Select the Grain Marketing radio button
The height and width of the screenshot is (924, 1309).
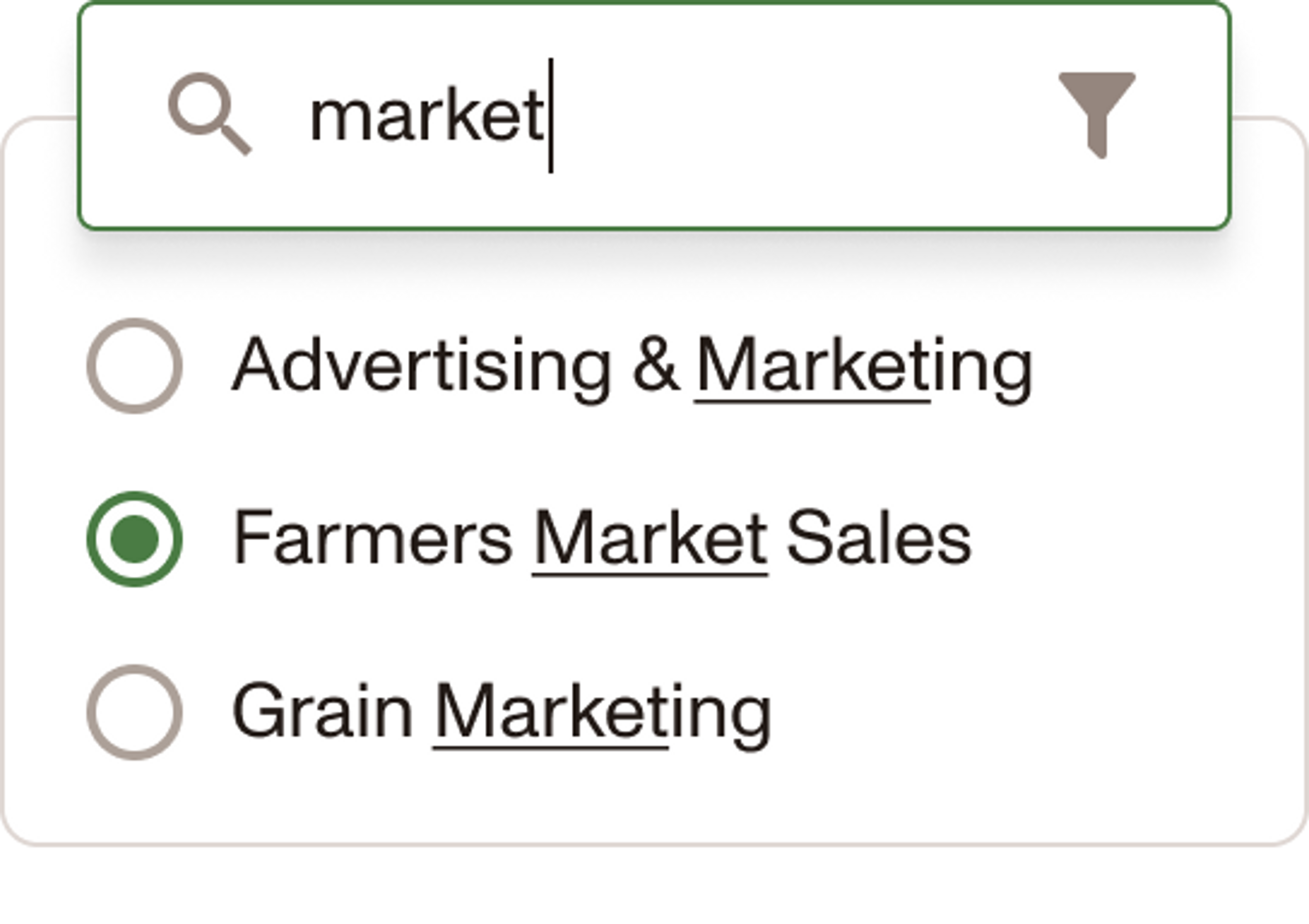tap(135, 712)
